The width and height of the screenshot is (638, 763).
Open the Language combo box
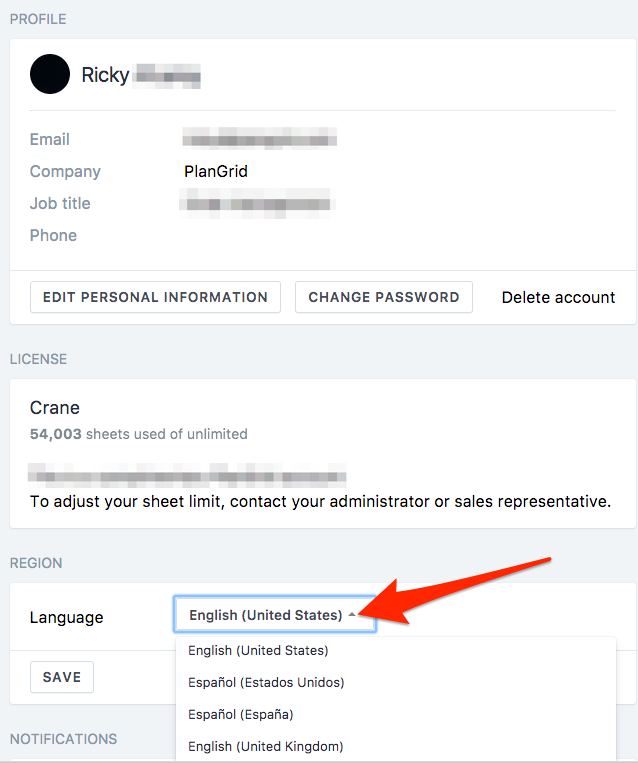click(x=274, y=615)
